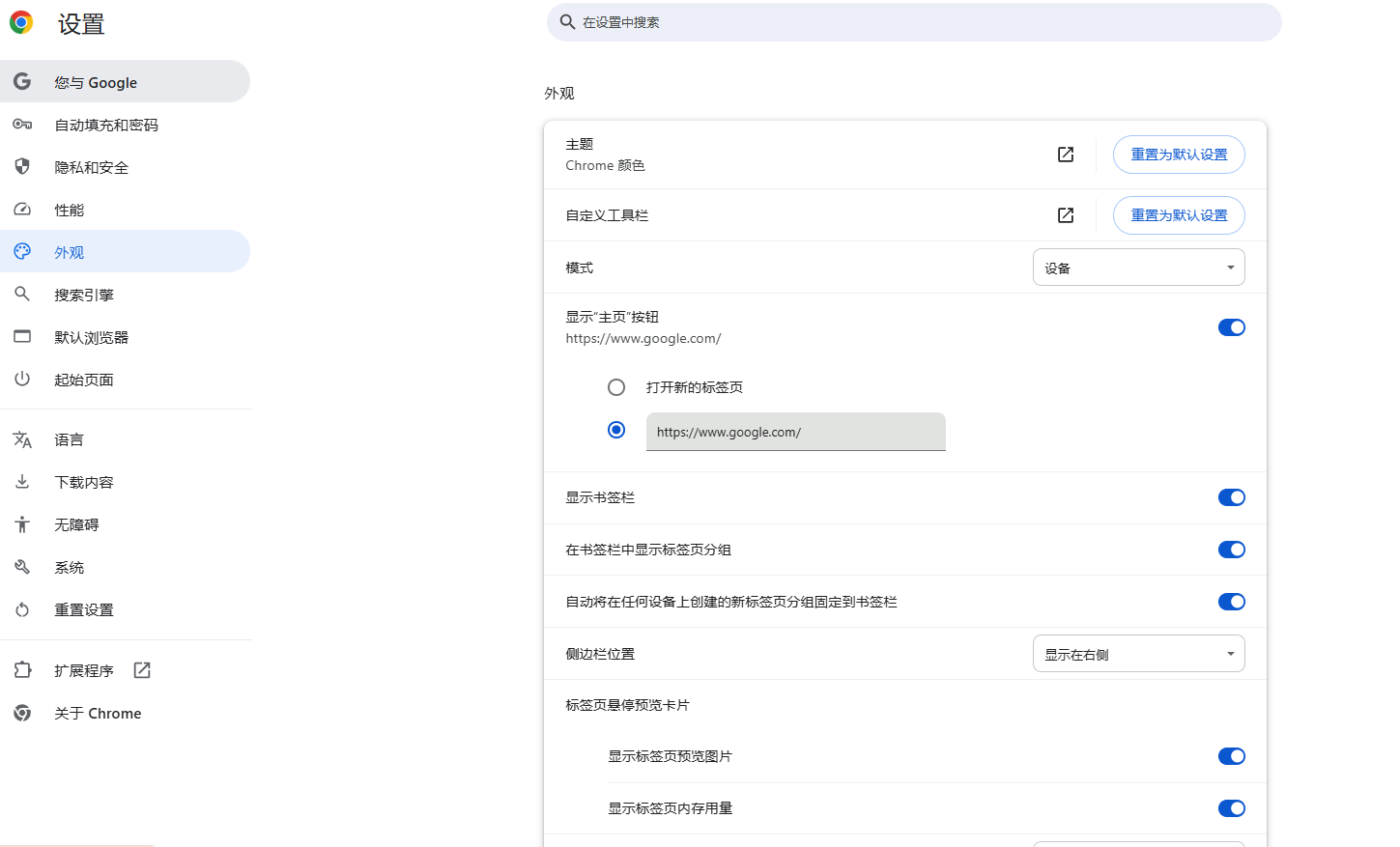
Task: Click 重置为默认设置 button for 自定义工具栏
Action: coord(1179,215)
